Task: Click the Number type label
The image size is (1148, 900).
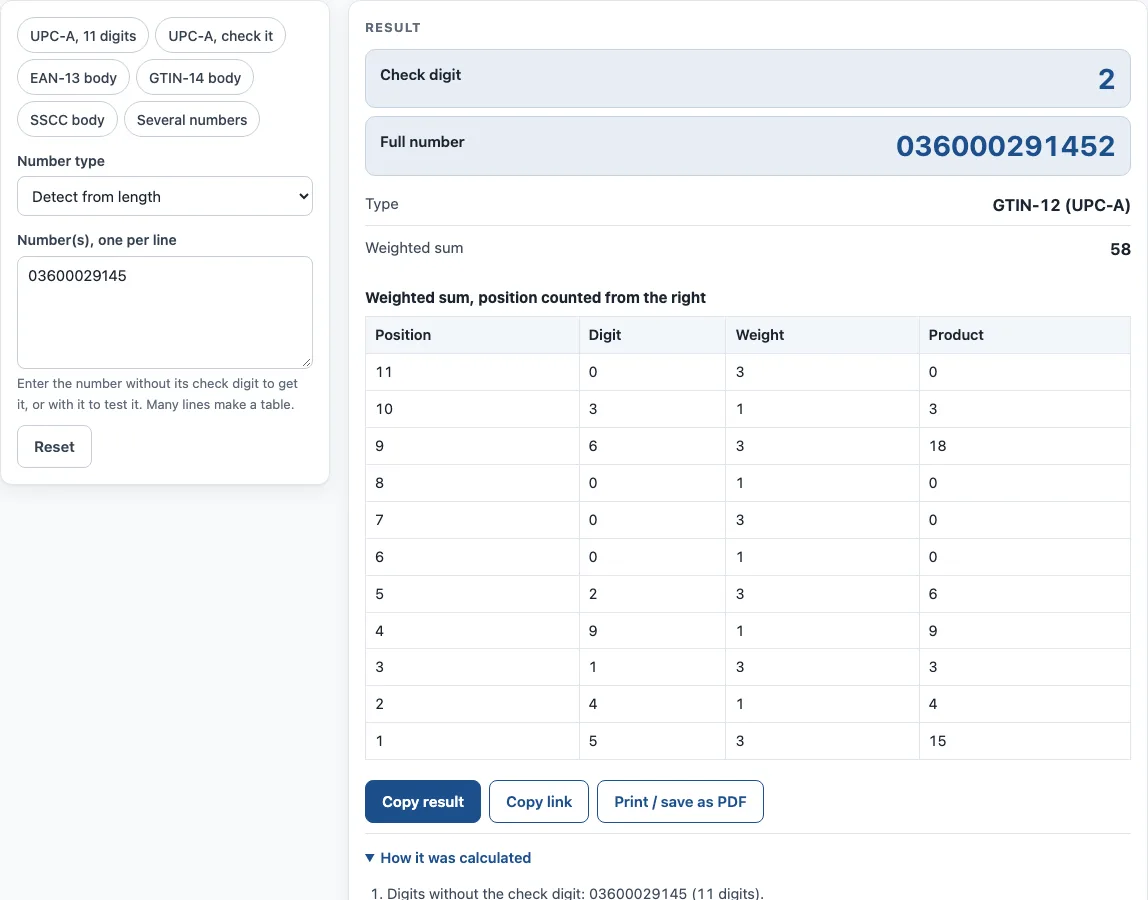Action: [61, 161]
